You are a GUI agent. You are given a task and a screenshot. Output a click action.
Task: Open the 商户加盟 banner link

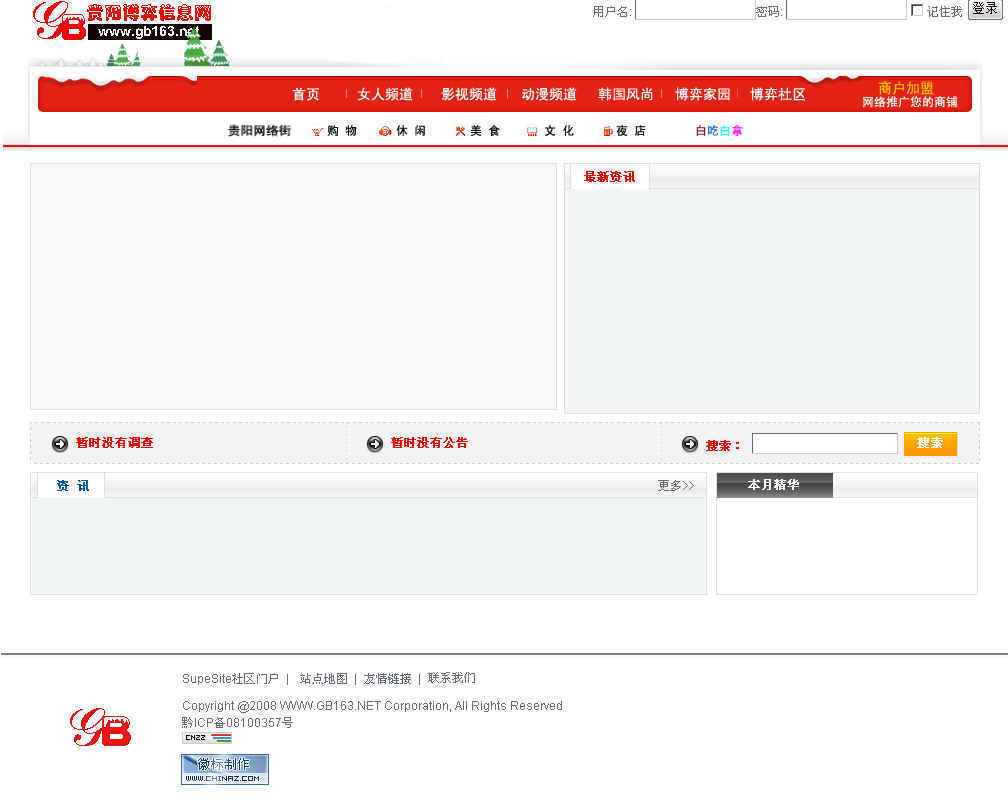pyautogui.click(x=909, y=95)
